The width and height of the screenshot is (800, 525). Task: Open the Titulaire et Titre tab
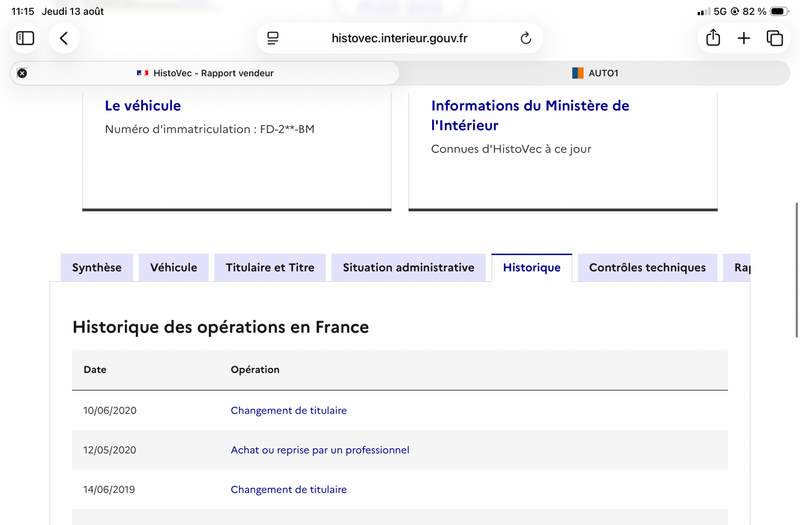270,267
